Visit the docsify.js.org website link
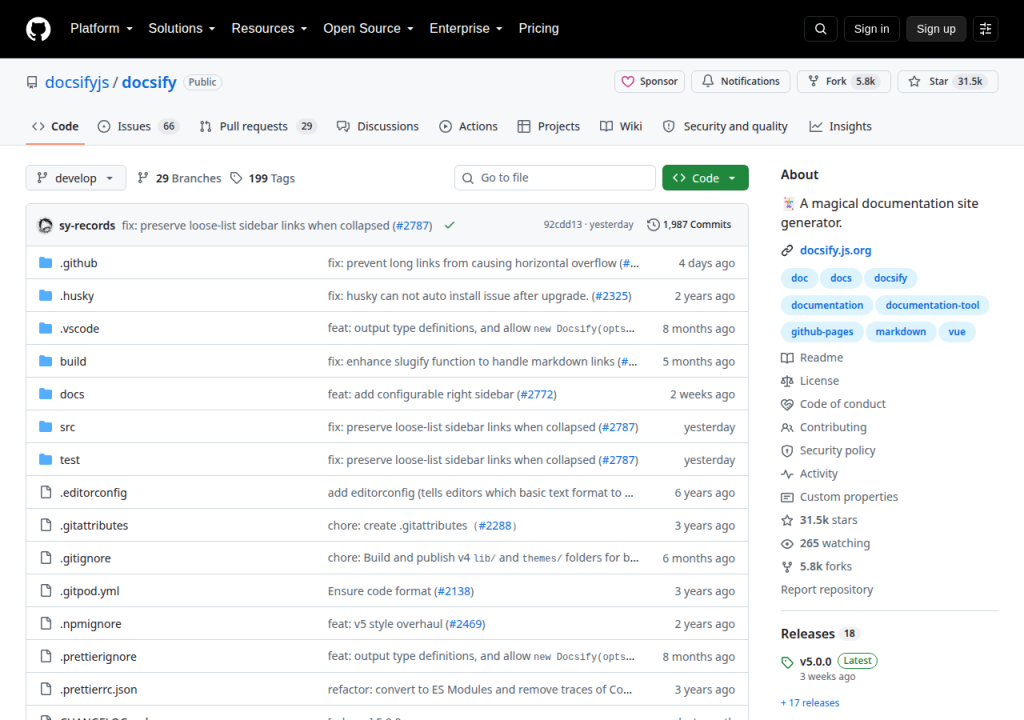The width and height of the screenshot is (1024, 720). 835,250
